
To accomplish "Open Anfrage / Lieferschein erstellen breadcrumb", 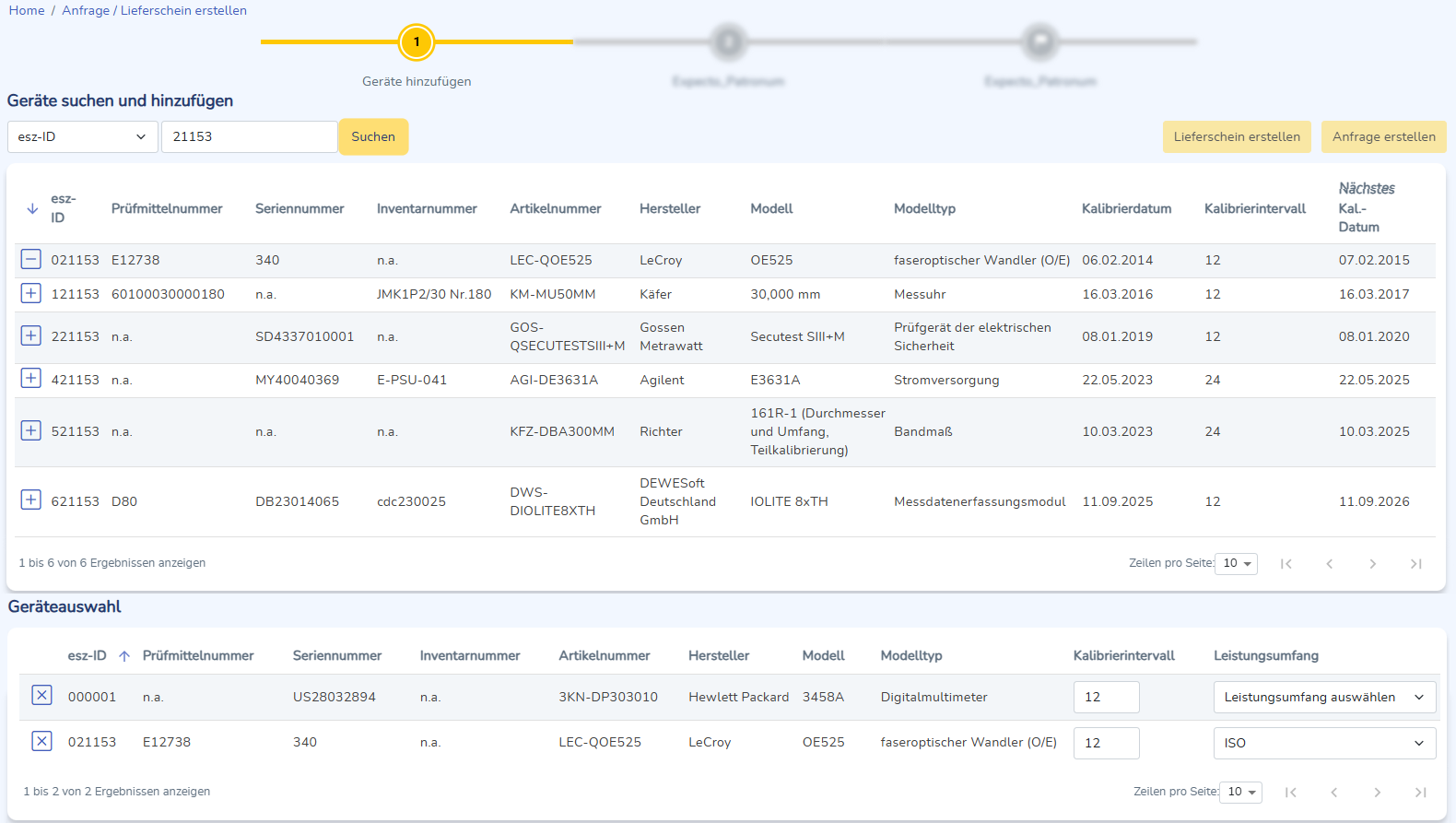I will click(154, 10).
